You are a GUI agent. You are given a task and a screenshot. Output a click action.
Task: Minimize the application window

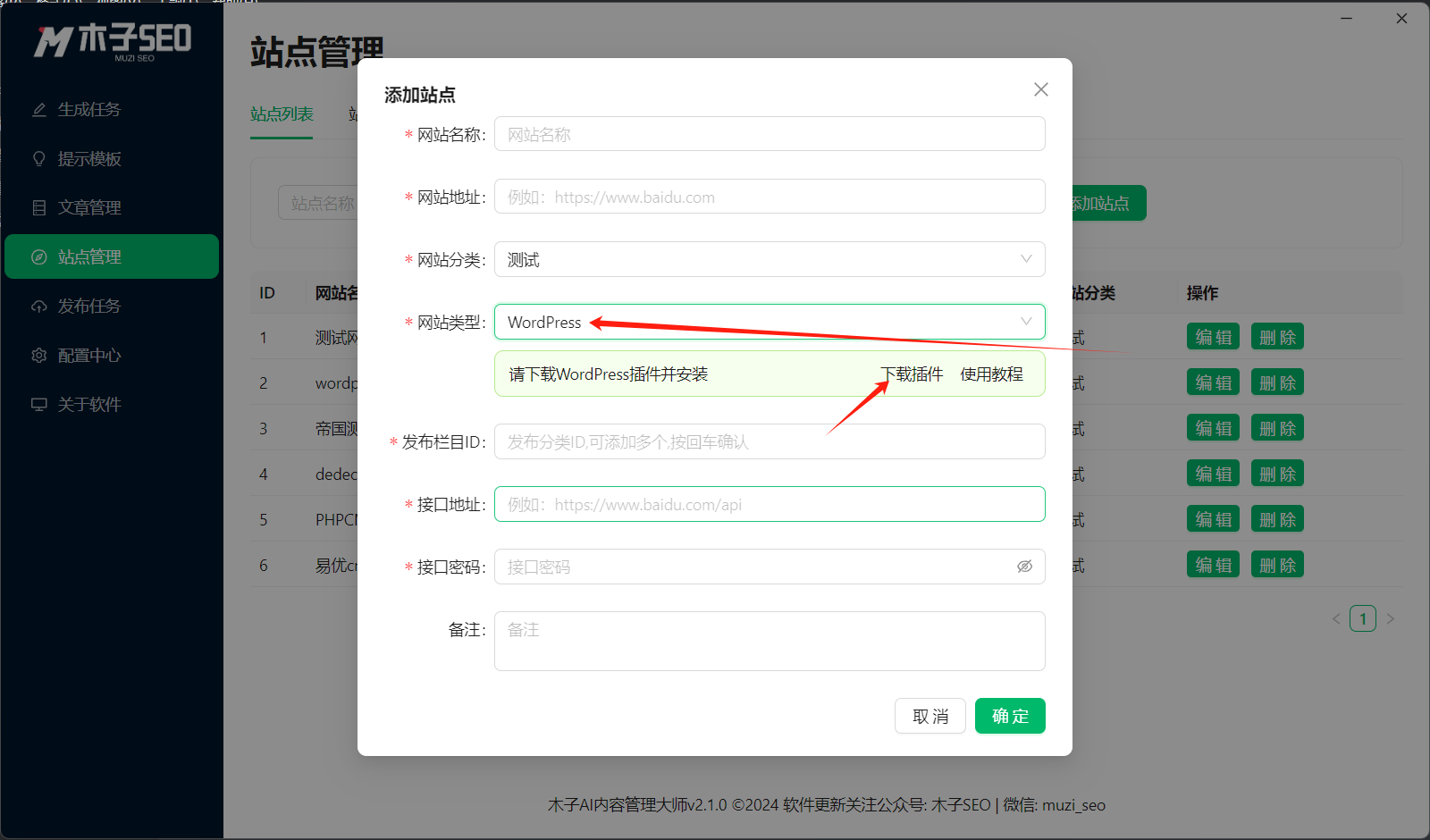click(x=1346, y=18)
